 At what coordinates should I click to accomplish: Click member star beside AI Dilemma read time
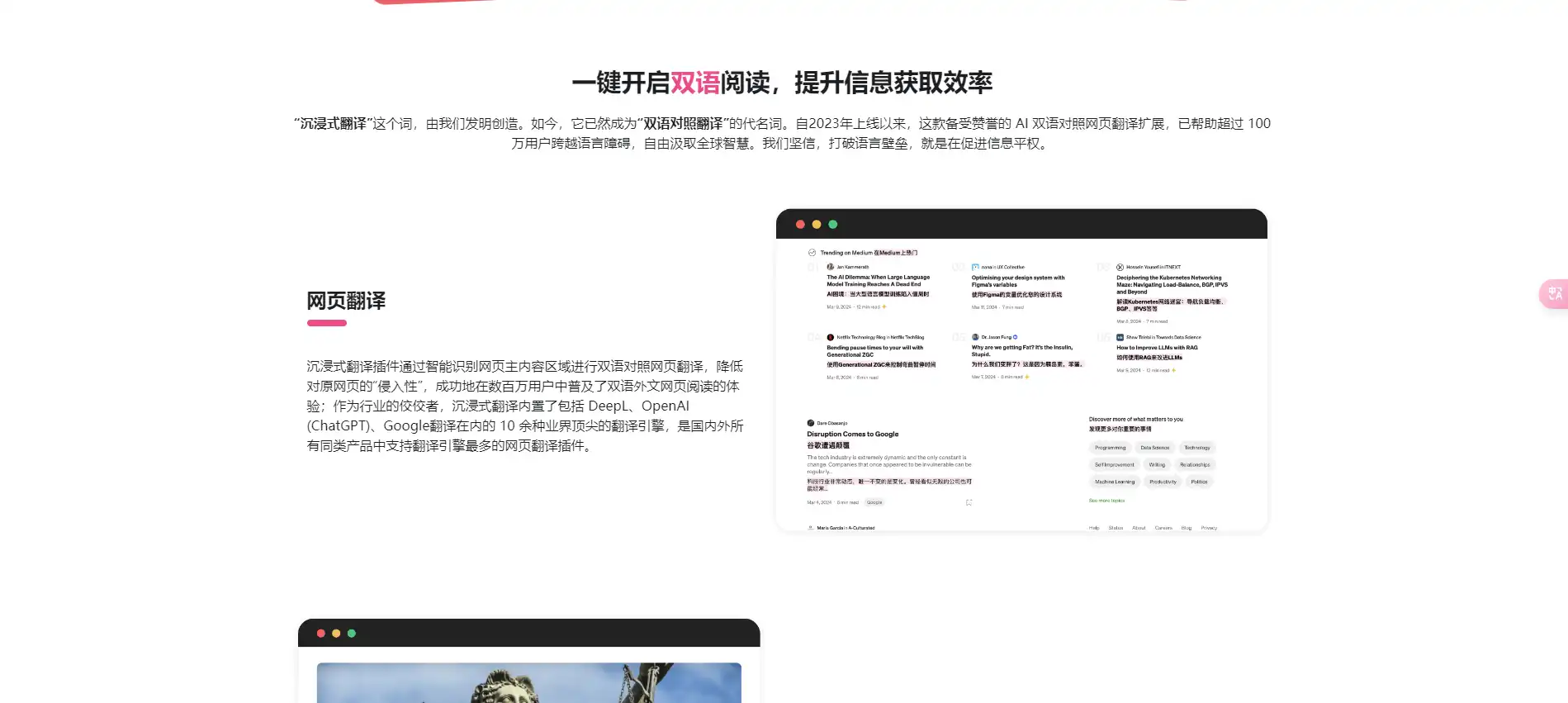[x=883, y=306]
